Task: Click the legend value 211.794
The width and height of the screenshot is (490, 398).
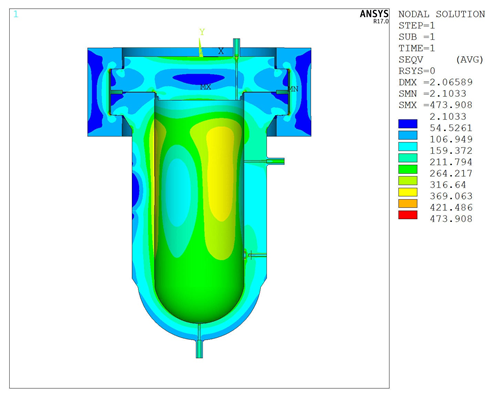Action: (451, 162)
